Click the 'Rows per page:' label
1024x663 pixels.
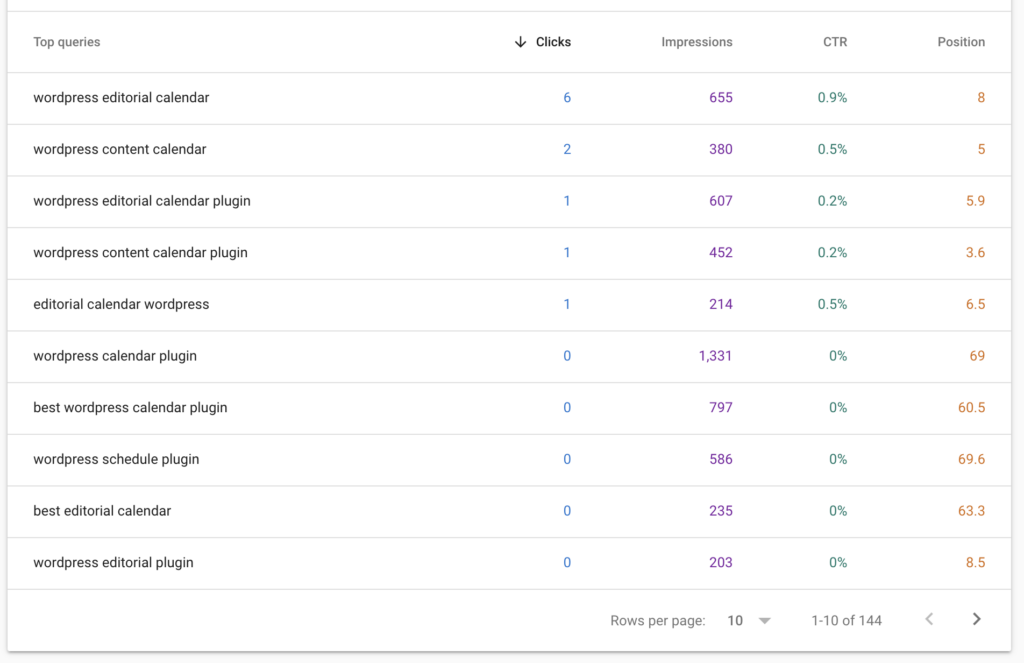point(658,621)
